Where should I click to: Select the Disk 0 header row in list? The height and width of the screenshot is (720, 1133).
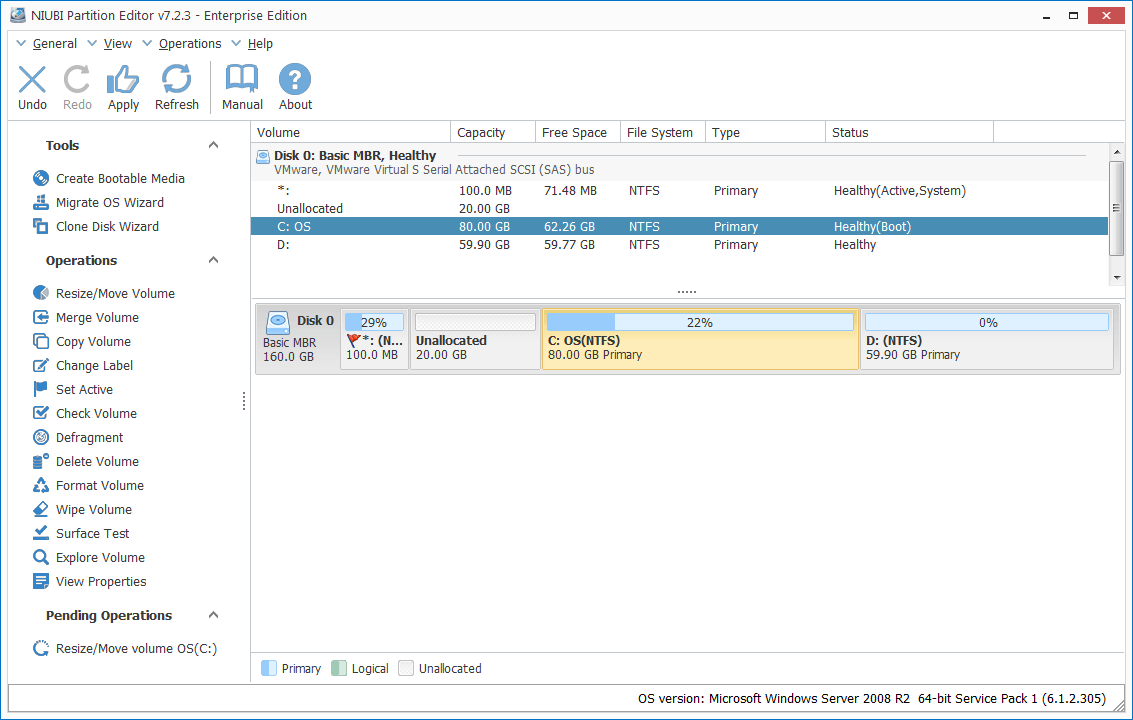pyautogui.click(x=679, y=162)
